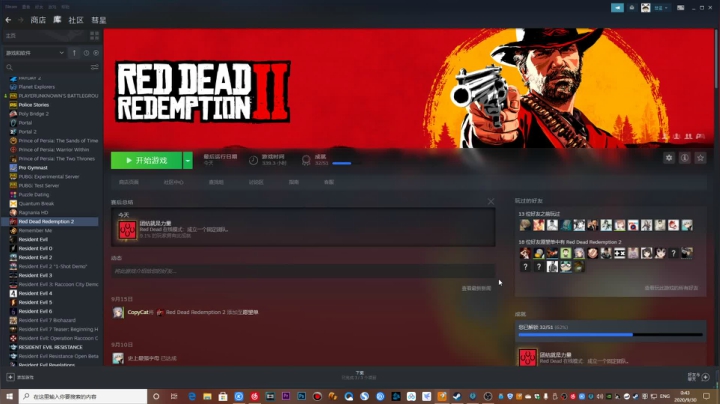
Task: Open the games and software filter dropdown
Action: tap(34, 53)
